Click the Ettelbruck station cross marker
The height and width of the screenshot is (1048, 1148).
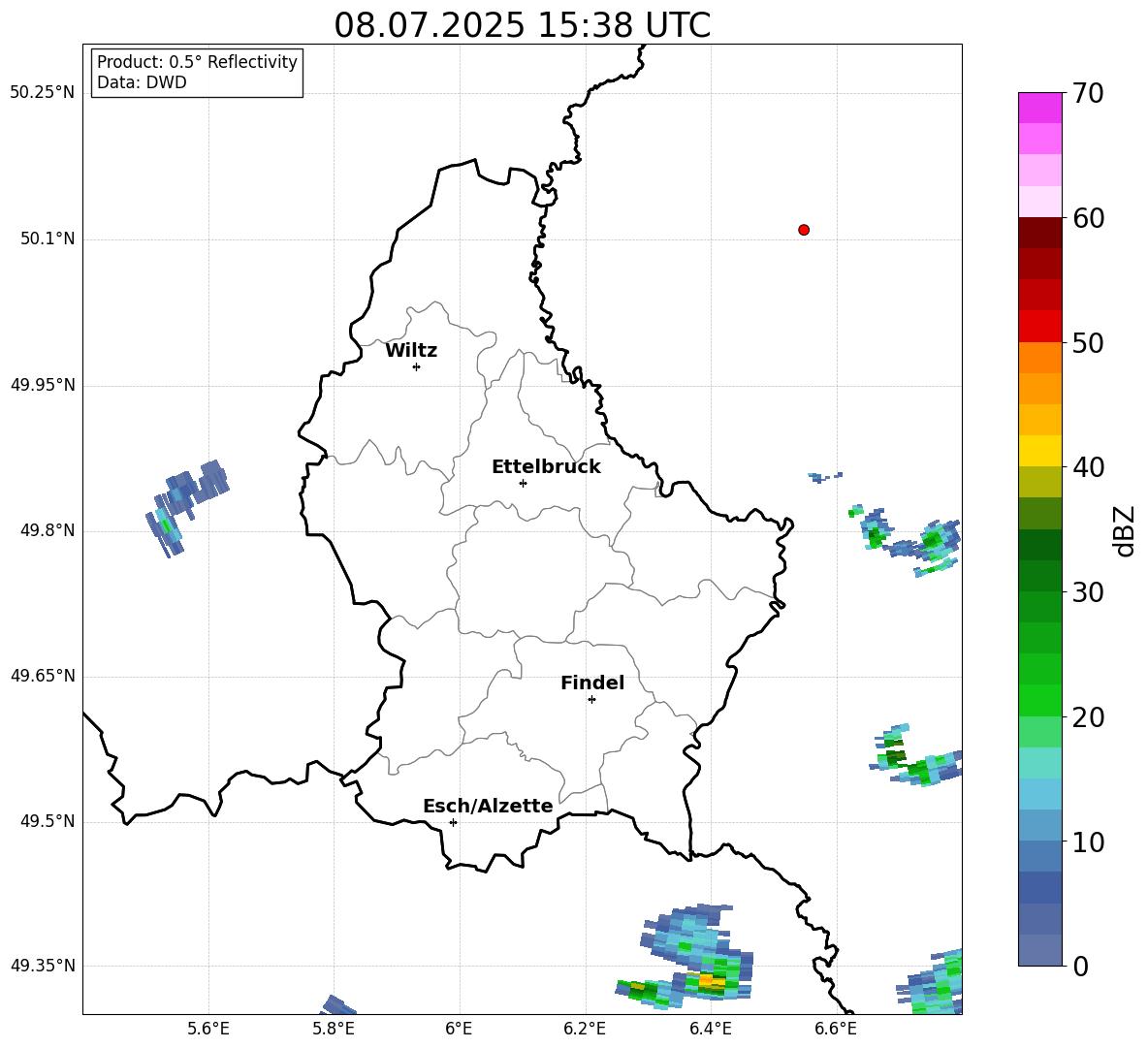click(x=523, y=483)
